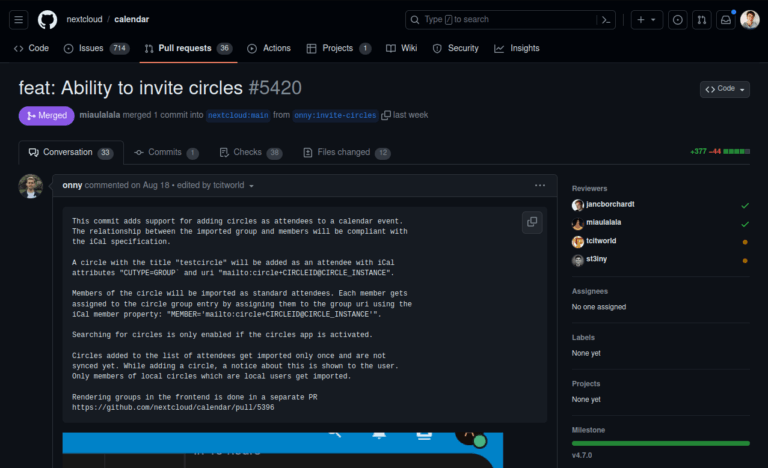768x468 pixels.
Task: Open reviewer miaulalala's profile
Action: [603, 222]
